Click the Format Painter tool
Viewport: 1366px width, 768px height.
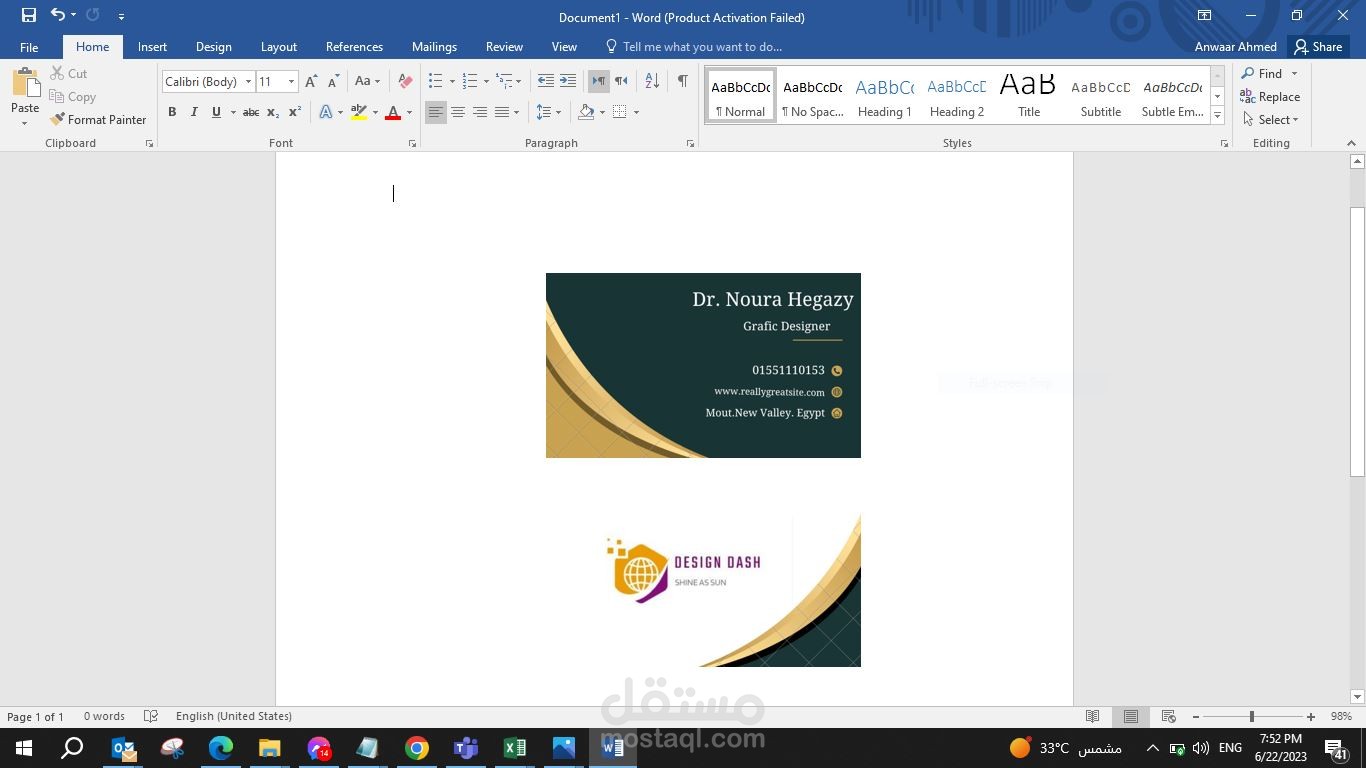pyautogui.click(x=98, y=119)
